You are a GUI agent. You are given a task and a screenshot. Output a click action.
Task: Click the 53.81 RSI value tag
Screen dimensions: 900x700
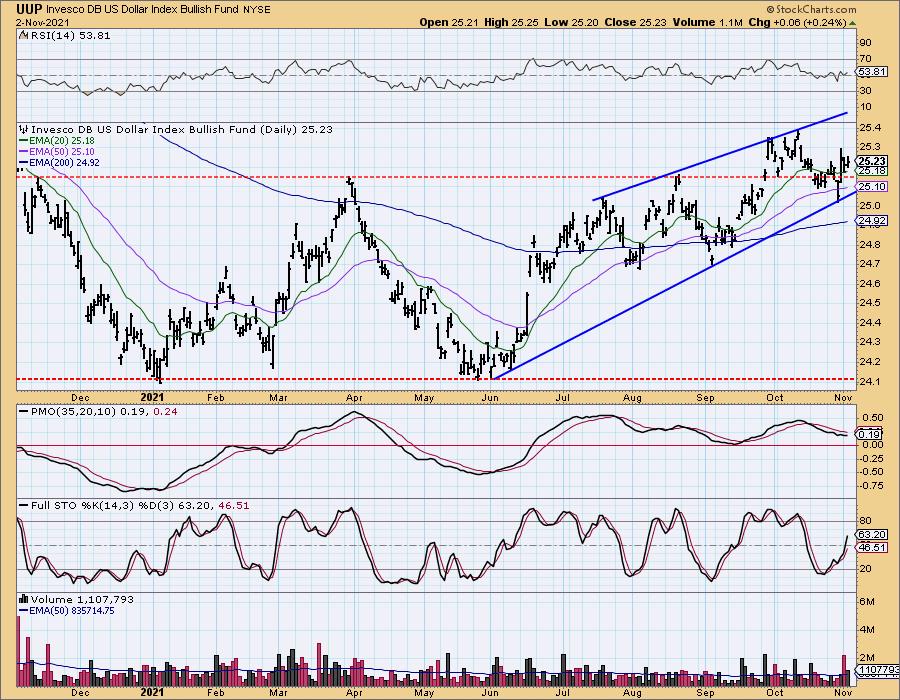(x=871, y=72)
